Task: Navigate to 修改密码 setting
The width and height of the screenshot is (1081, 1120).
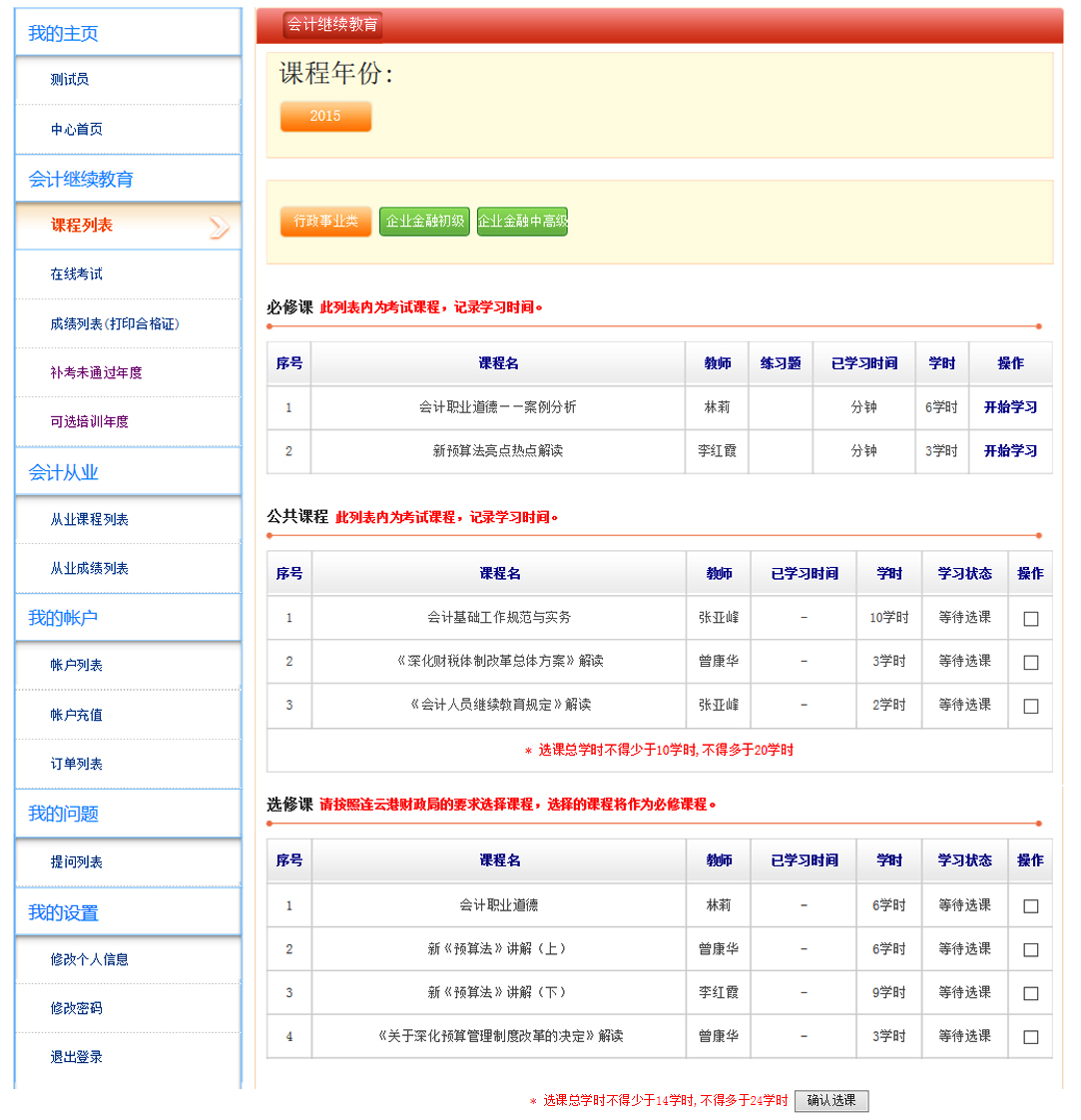Action: tap(77, 1008)
